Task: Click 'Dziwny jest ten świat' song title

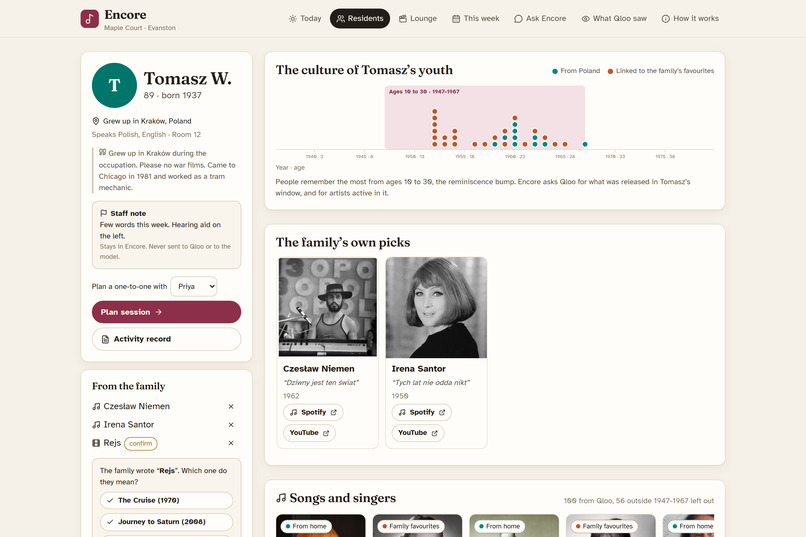Action: click(321, 382)
